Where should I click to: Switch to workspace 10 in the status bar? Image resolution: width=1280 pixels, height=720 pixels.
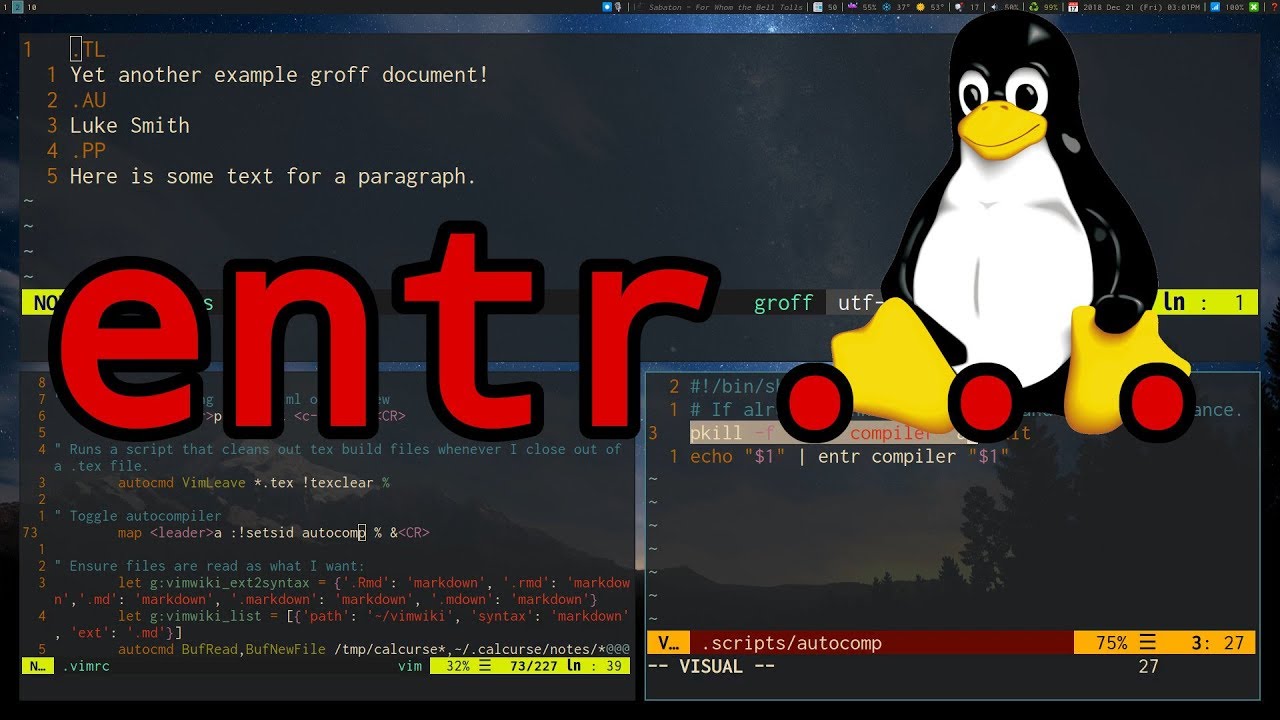[x=33, y=6]
